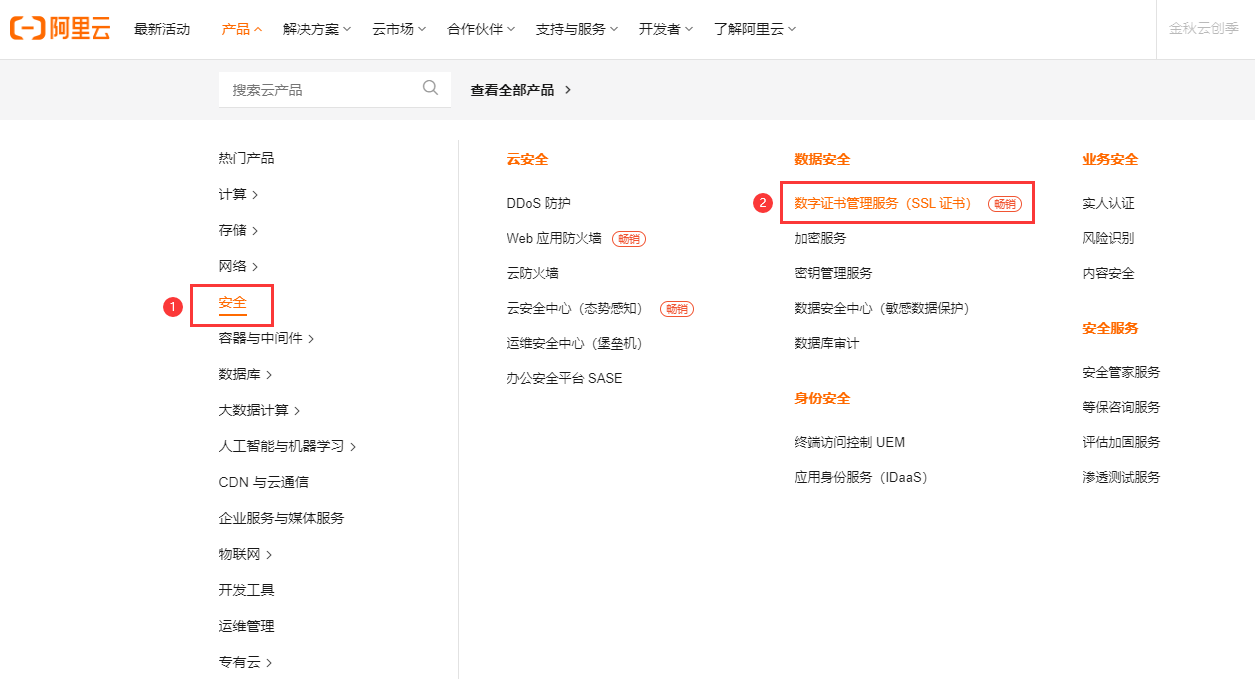Open Web 应用防火墙 product
Viewport: 1255px width, 679px height.
point(554,238)
